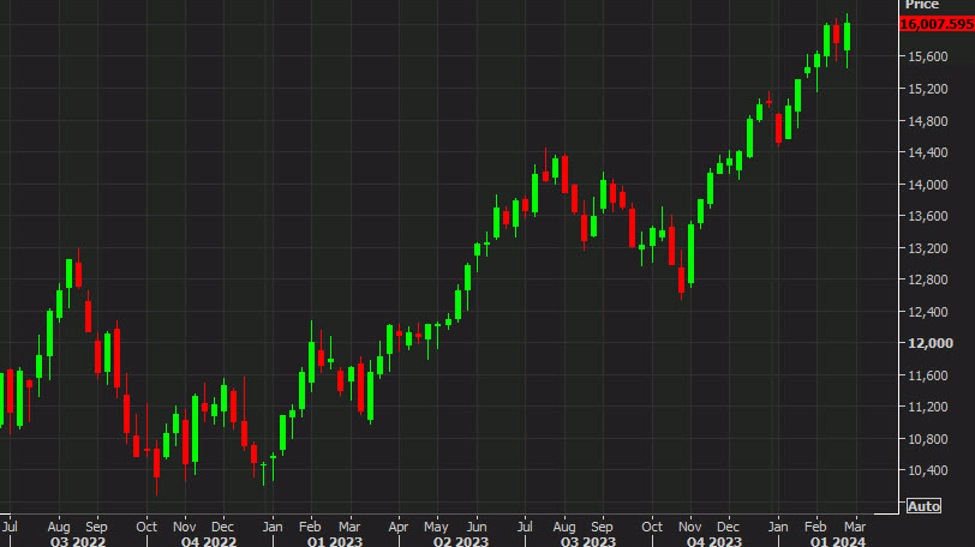The height and width of the screenshot is (547, 975).
Task: Click the Q4 2023 quarter label
Action: (714, 541)
